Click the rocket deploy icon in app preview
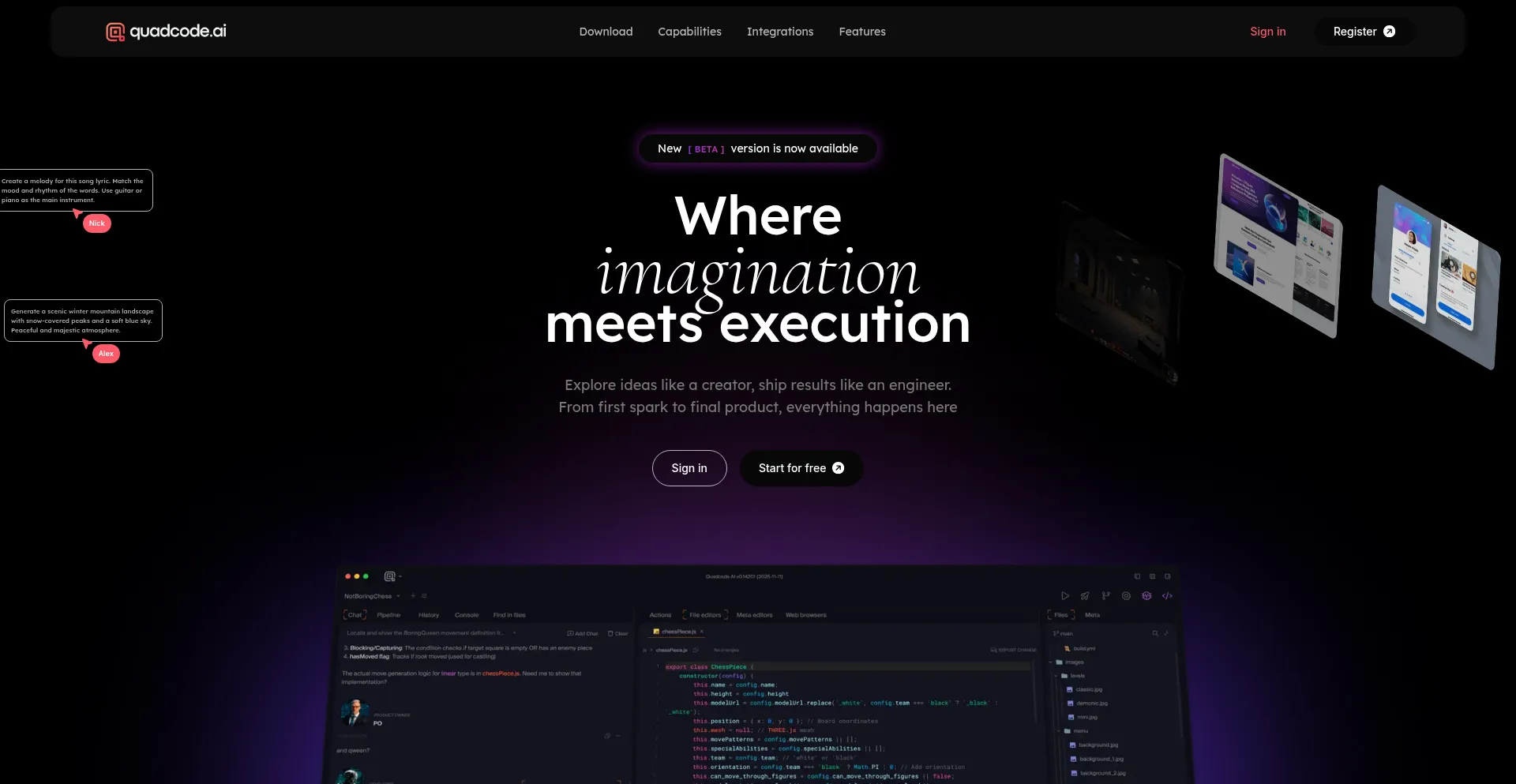Viewport: 1516px width, 784px height. pyautogui.click(x=1085, y=596)
